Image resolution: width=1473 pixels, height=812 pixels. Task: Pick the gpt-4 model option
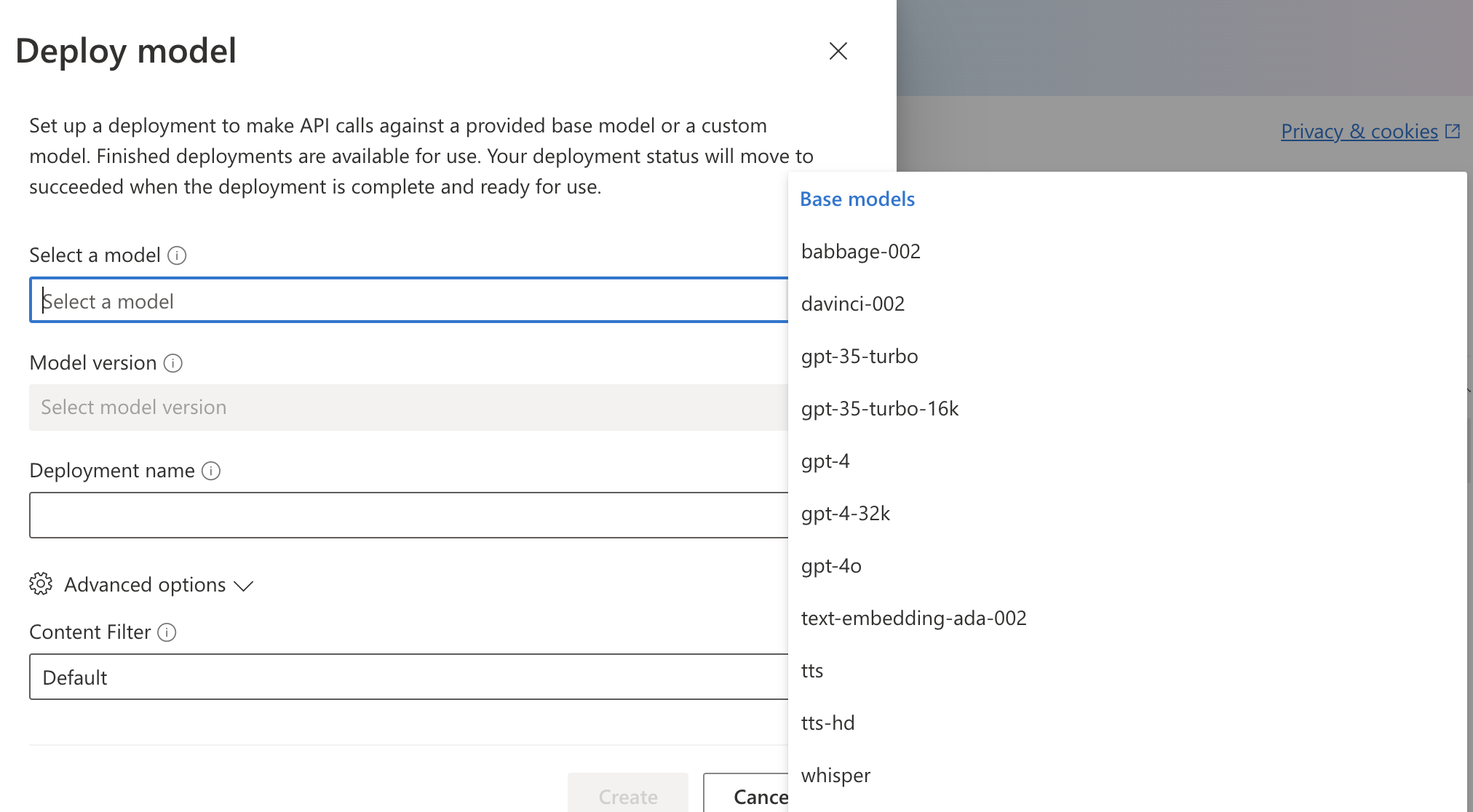pos(1127,461)
